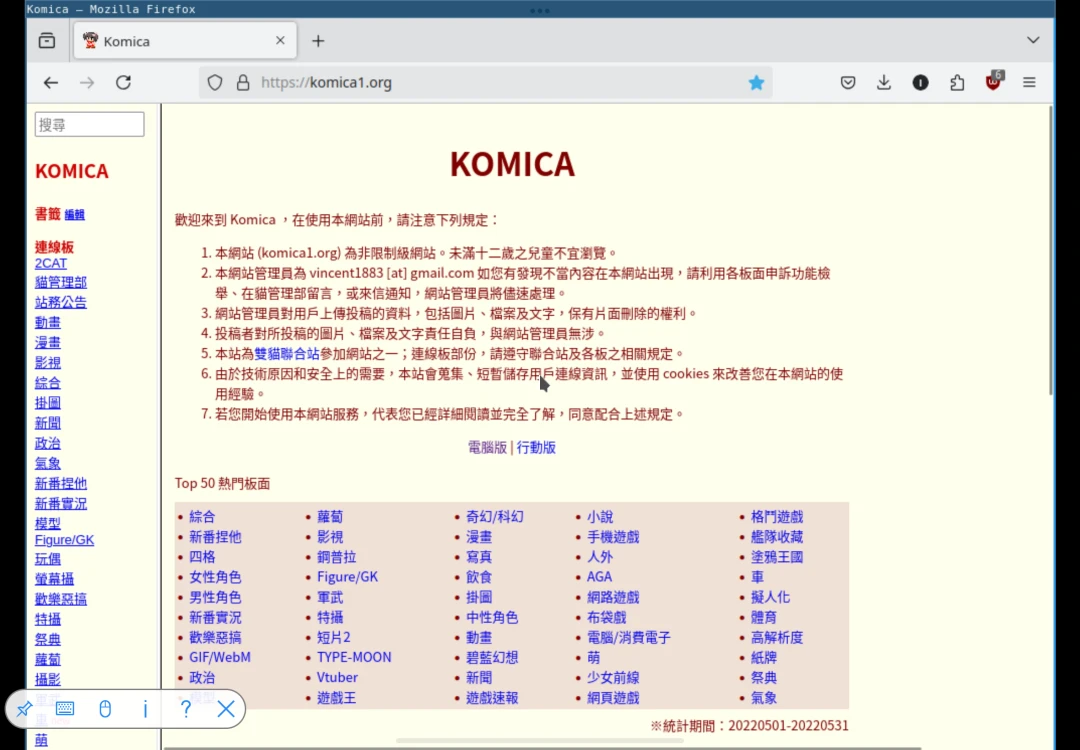1080x750 pixels.
Task: Open the TYPE-MOON board link
Action: (x=354, y=657)
